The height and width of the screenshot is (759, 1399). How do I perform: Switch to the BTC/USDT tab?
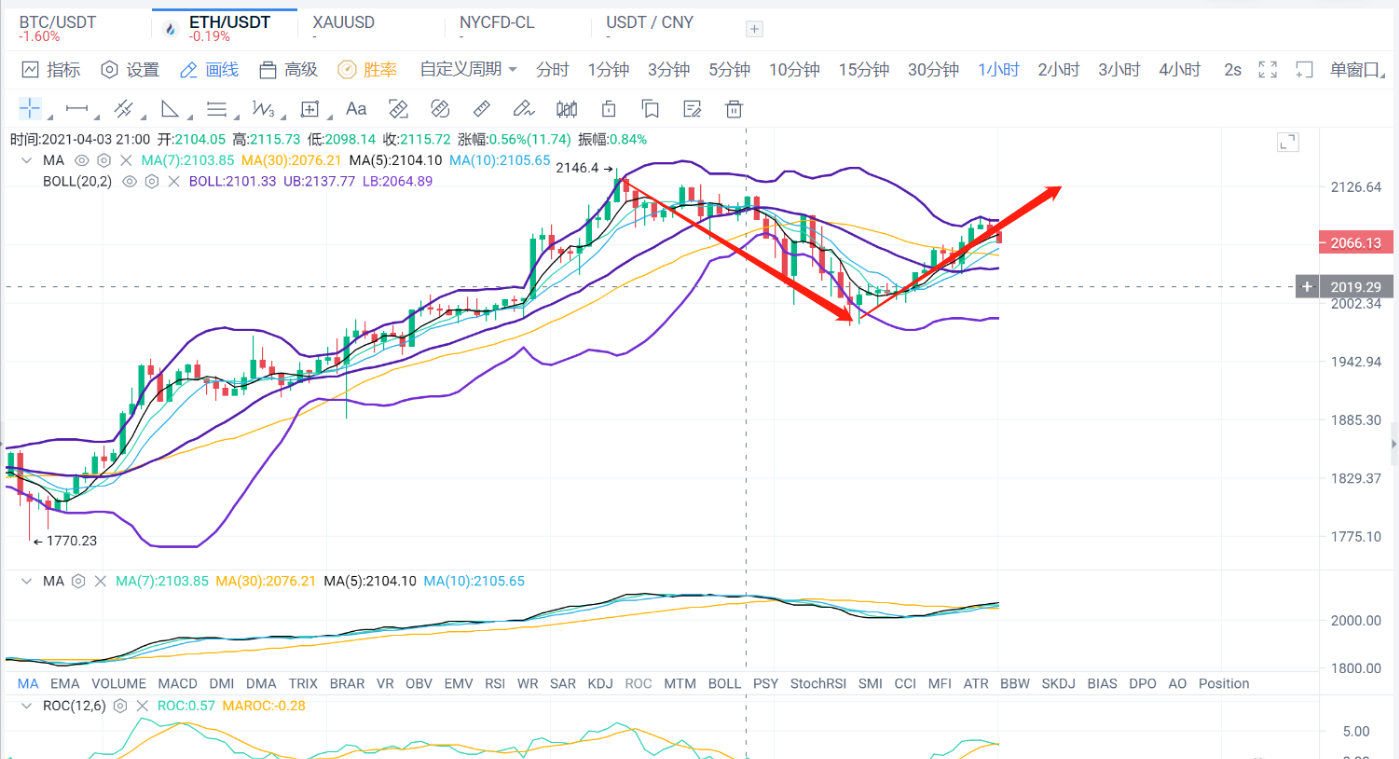[57, 22]
